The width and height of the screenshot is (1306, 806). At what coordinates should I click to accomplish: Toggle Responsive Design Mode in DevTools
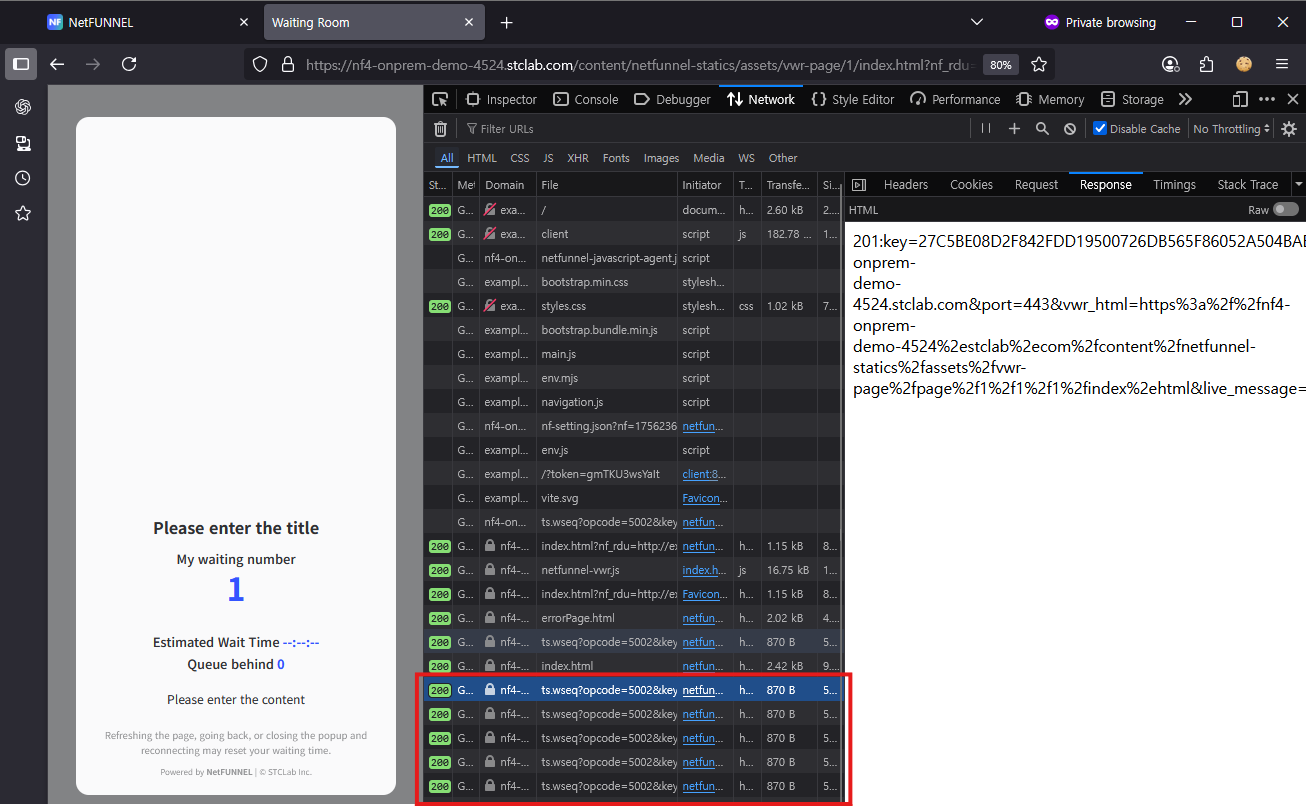pyautogui.click(x=1239, y=99)
